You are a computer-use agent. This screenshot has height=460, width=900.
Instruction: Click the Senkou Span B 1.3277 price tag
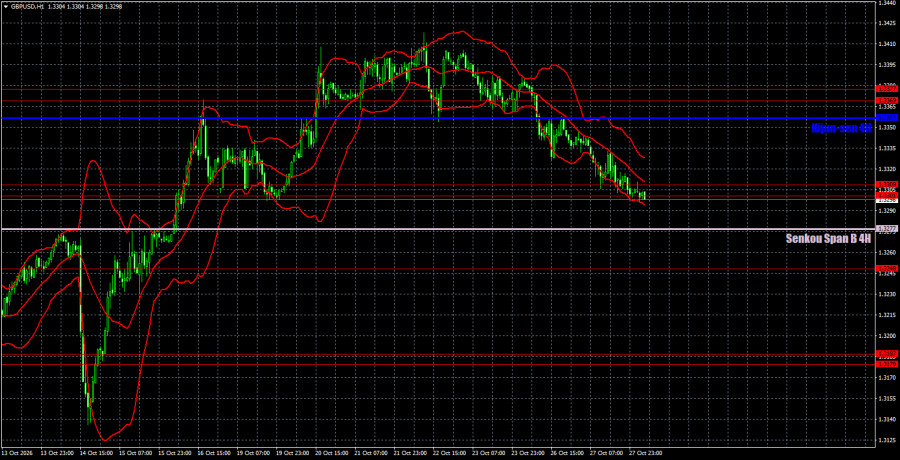point(887,229)
